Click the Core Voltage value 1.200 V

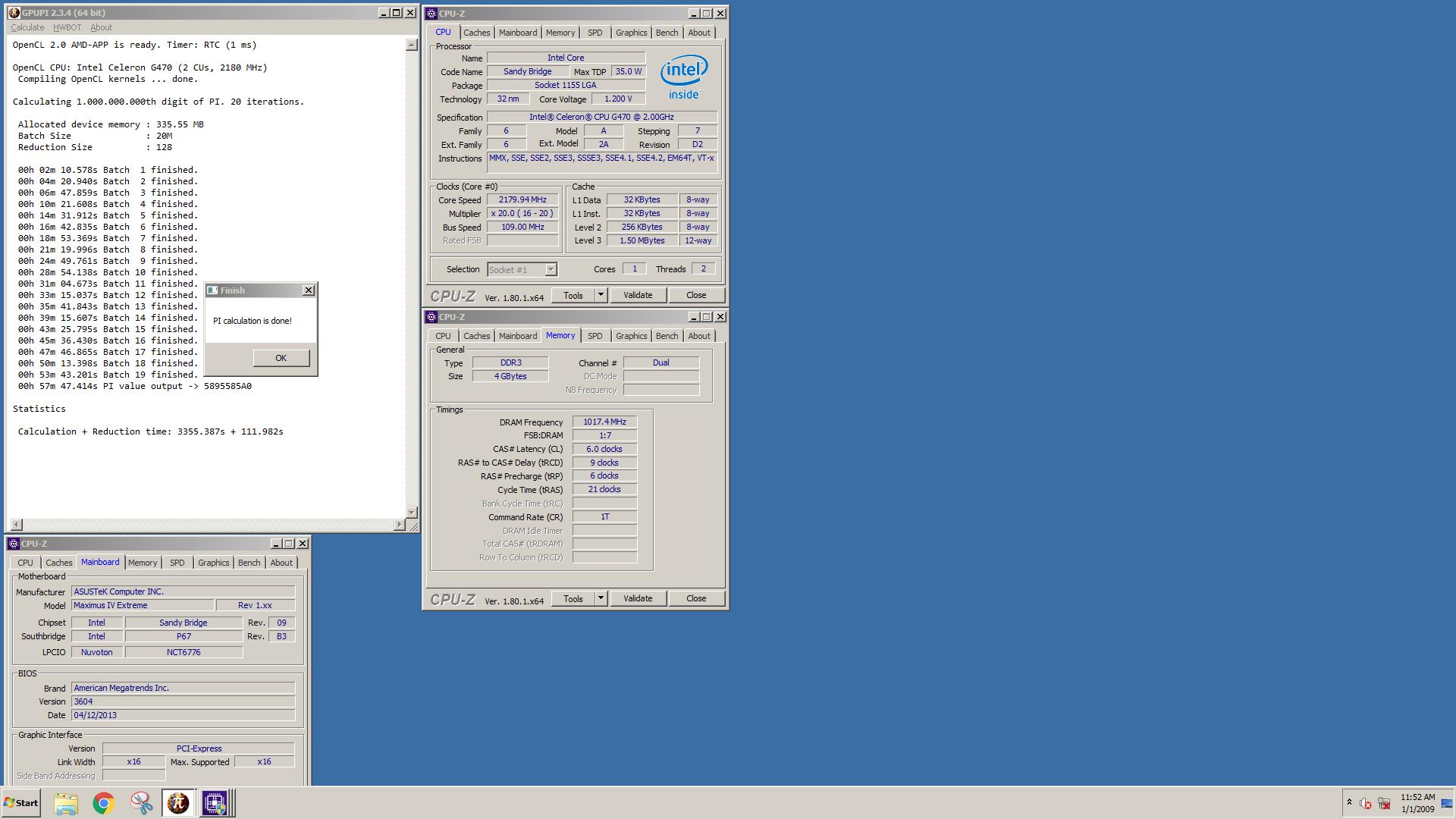pos(618,99)
